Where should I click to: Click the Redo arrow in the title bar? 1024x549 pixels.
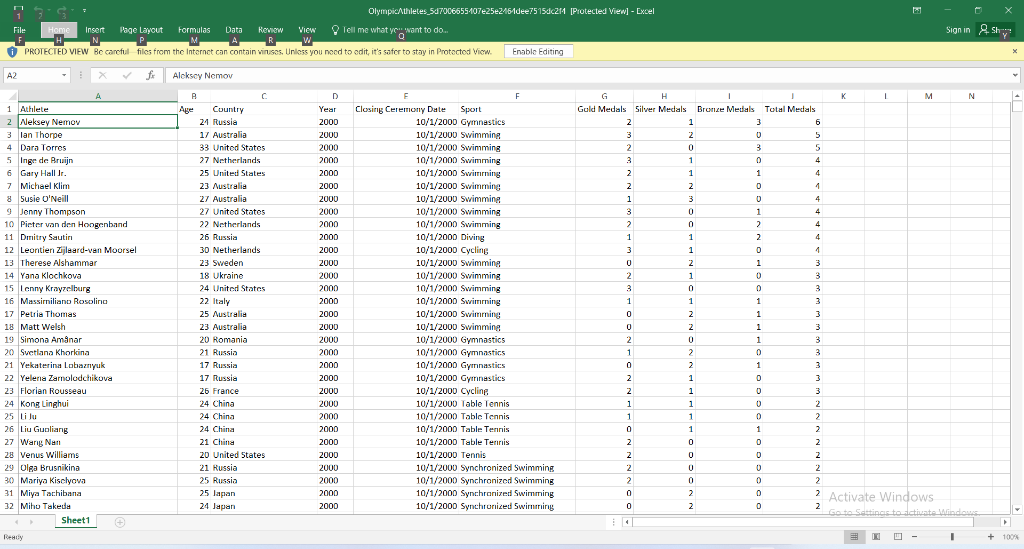click(63, 11)
